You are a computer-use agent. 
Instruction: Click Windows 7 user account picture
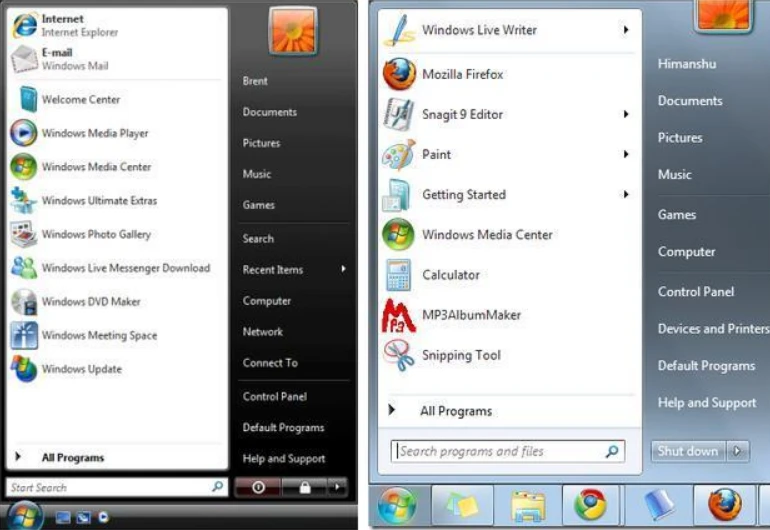coord(723,15)
